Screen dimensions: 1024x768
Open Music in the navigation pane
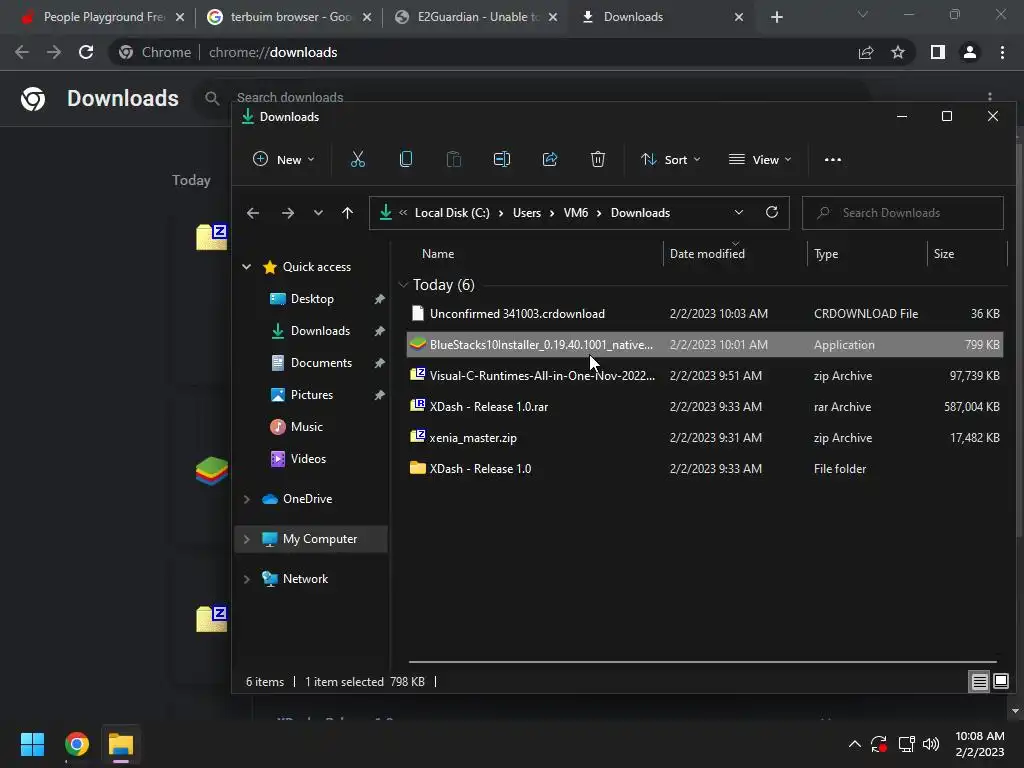[x=306, y=426]
